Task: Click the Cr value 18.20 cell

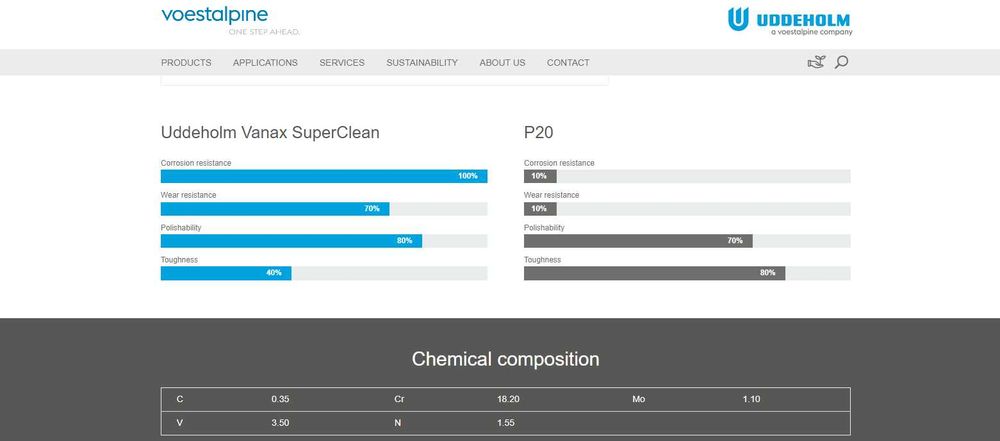Action: click(508, 399)
